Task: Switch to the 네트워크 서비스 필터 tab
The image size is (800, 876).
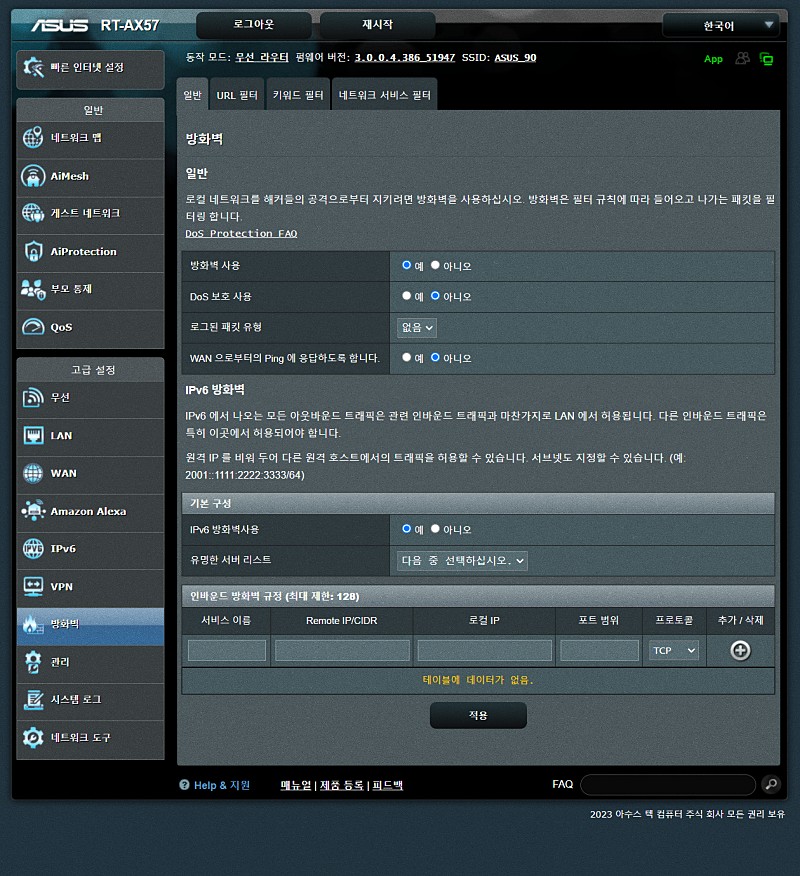Action: 384,95
